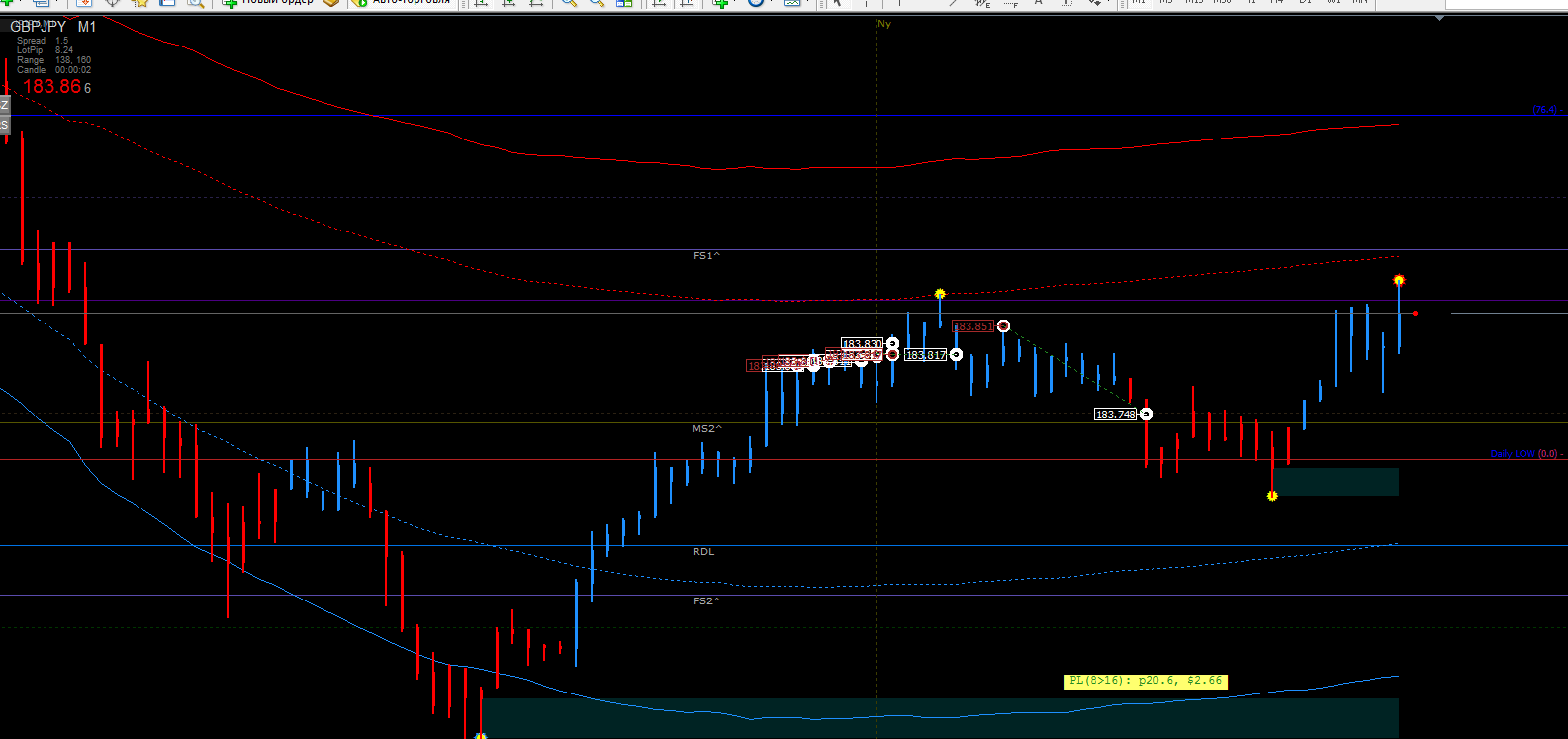The width and height of the screenshot is (1568, 739).
Task: Click the FS2^ level label
Action: tap(706, 601)
